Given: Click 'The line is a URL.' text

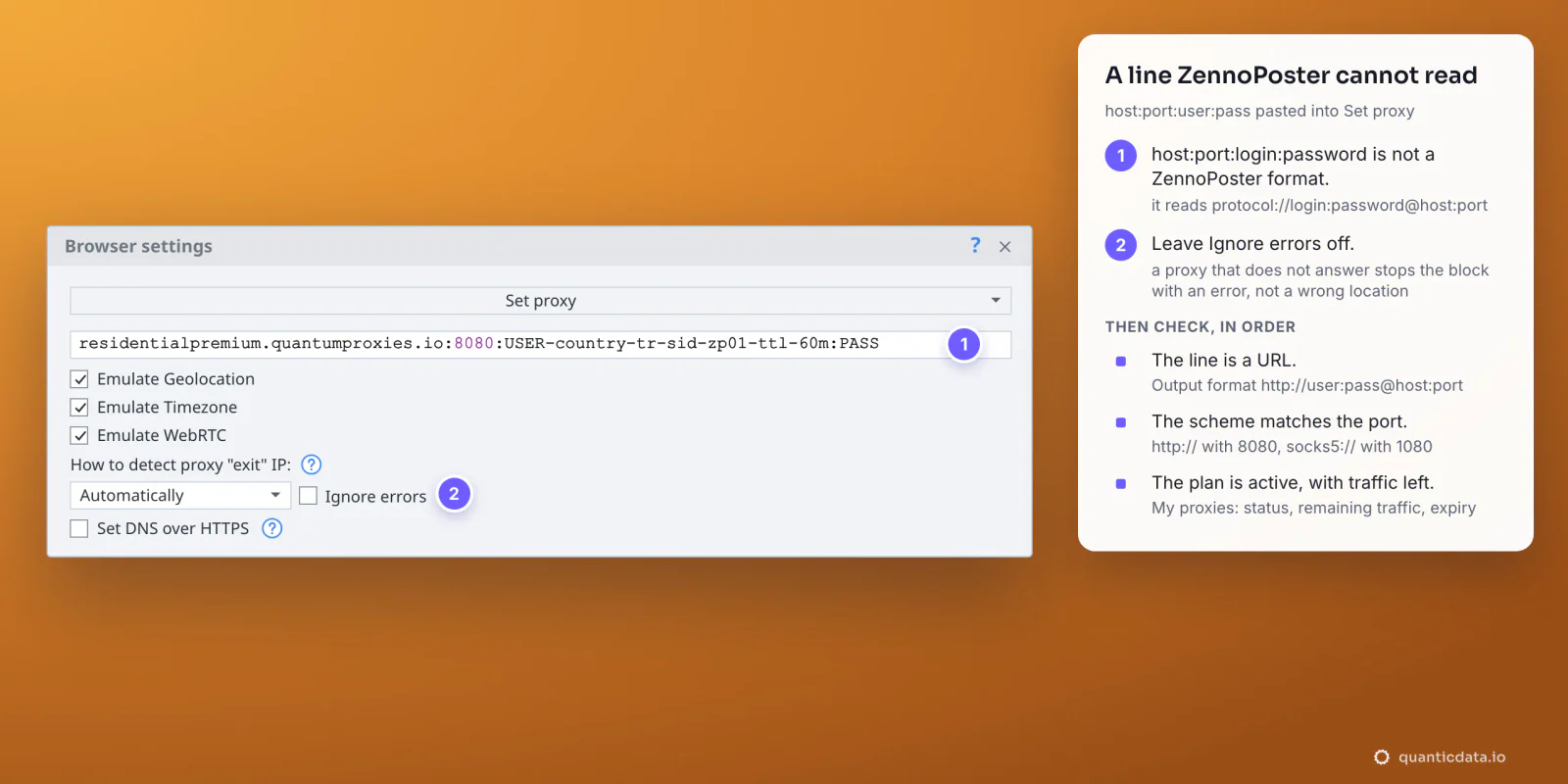Looking at the screenshot, I should pyautogui.click(x=1224, y=360).
